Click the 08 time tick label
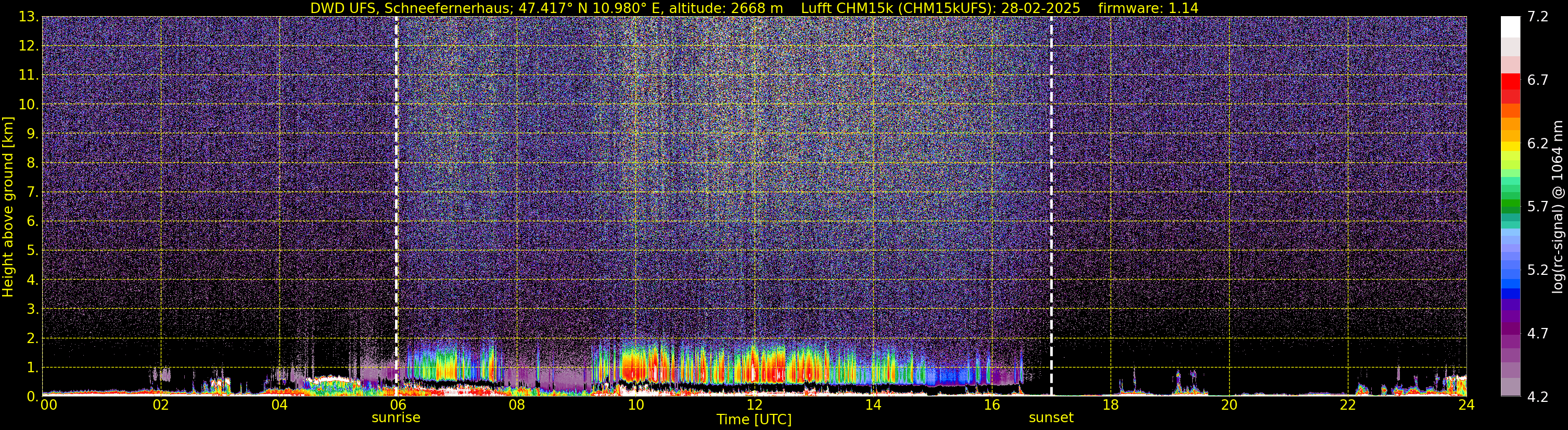Screen dimensions: 1568x430 pos(517,405)
